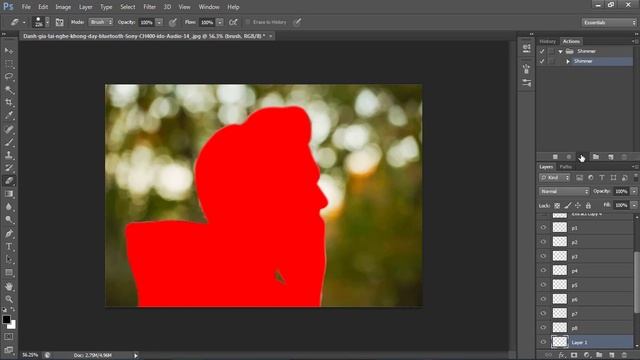Open the Filter menu
The image size is (640, 360).
coord(149,7)
